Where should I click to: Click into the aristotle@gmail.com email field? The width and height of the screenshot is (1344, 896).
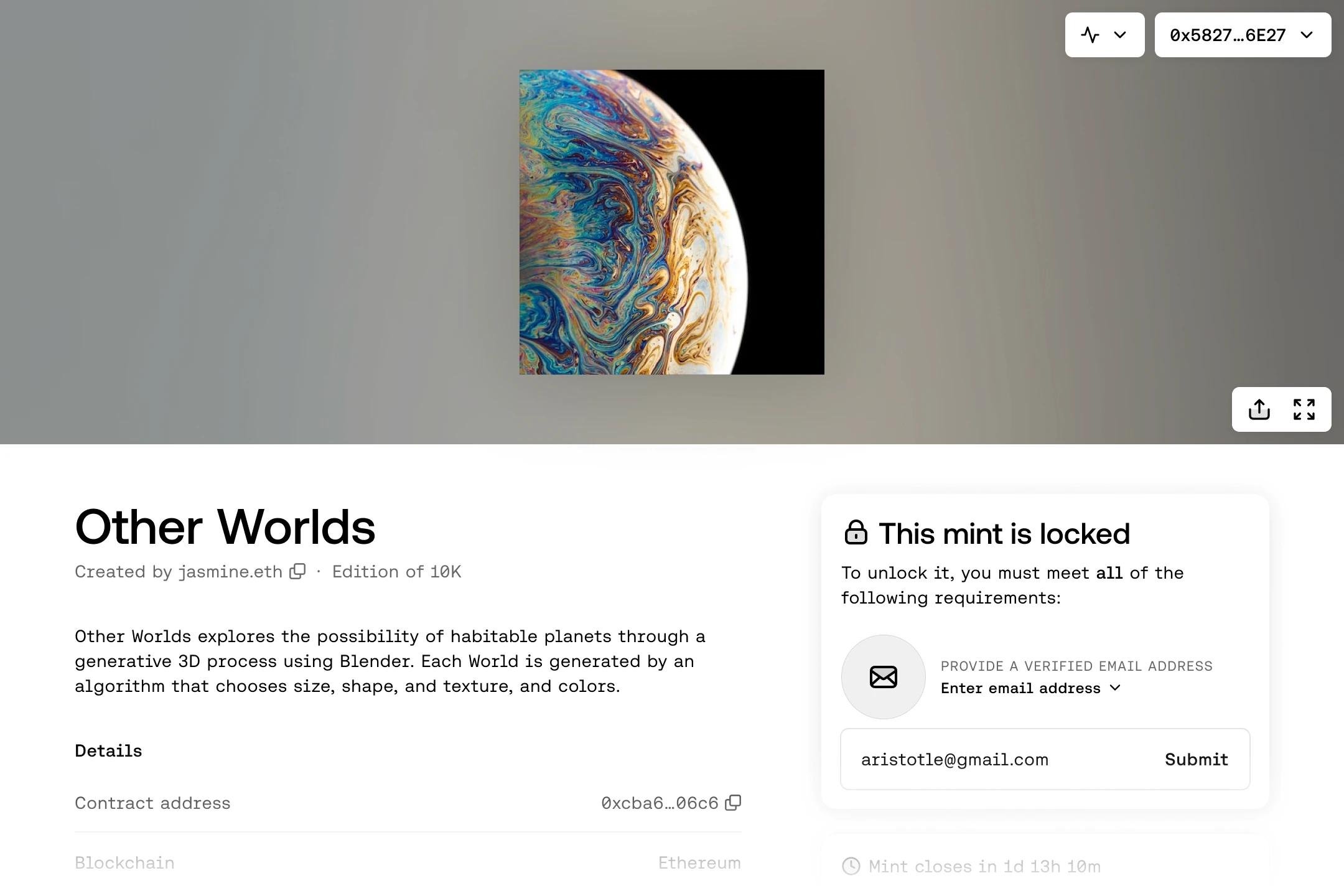[x=1002, y=759]
